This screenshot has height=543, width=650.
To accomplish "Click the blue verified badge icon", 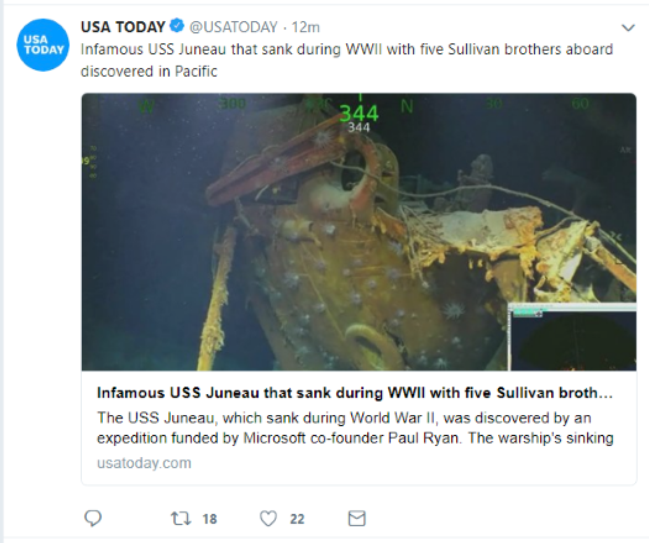I will coord(177,26).
